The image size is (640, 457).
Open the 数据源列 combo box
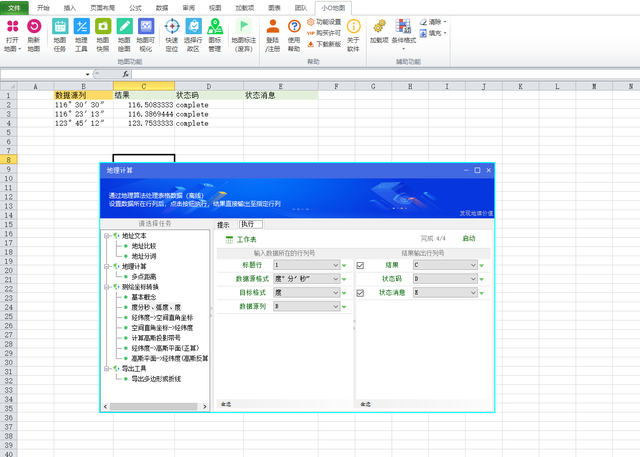[307, 306]
